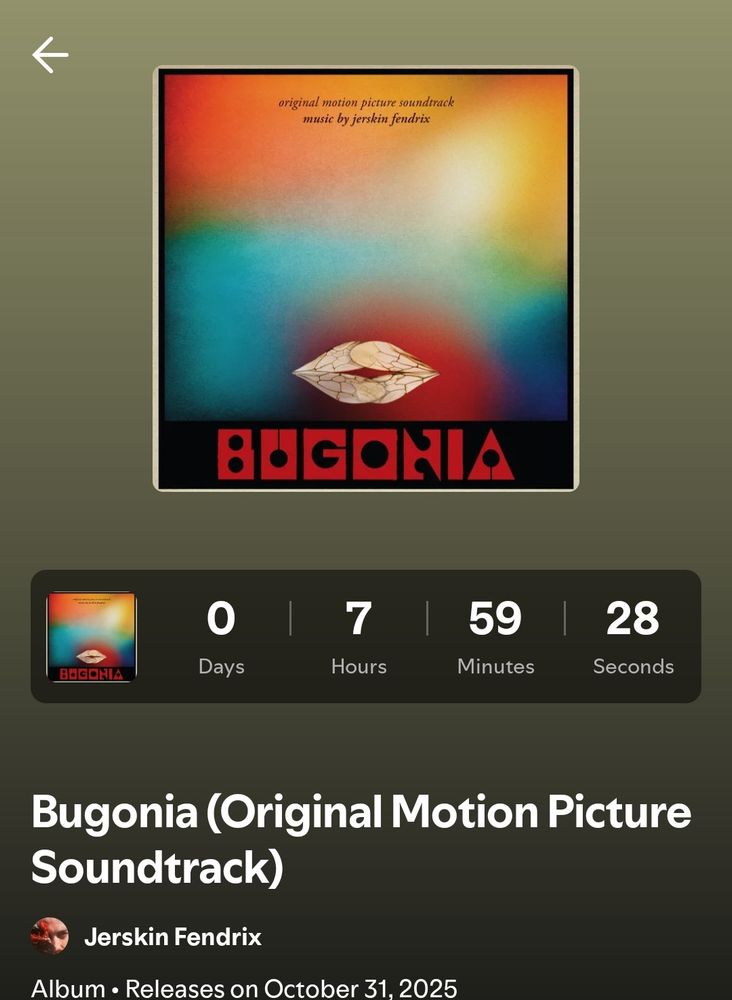Tap the 7 Hours countdown segment
Viewport: 732px width, 1000px height.
(359, 636)
